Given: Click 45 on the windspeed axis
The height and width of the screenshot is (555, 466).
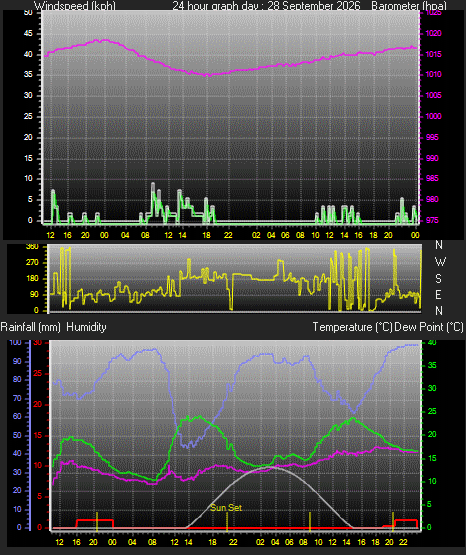Looking at the screenshot, I should tap(28, 33).
